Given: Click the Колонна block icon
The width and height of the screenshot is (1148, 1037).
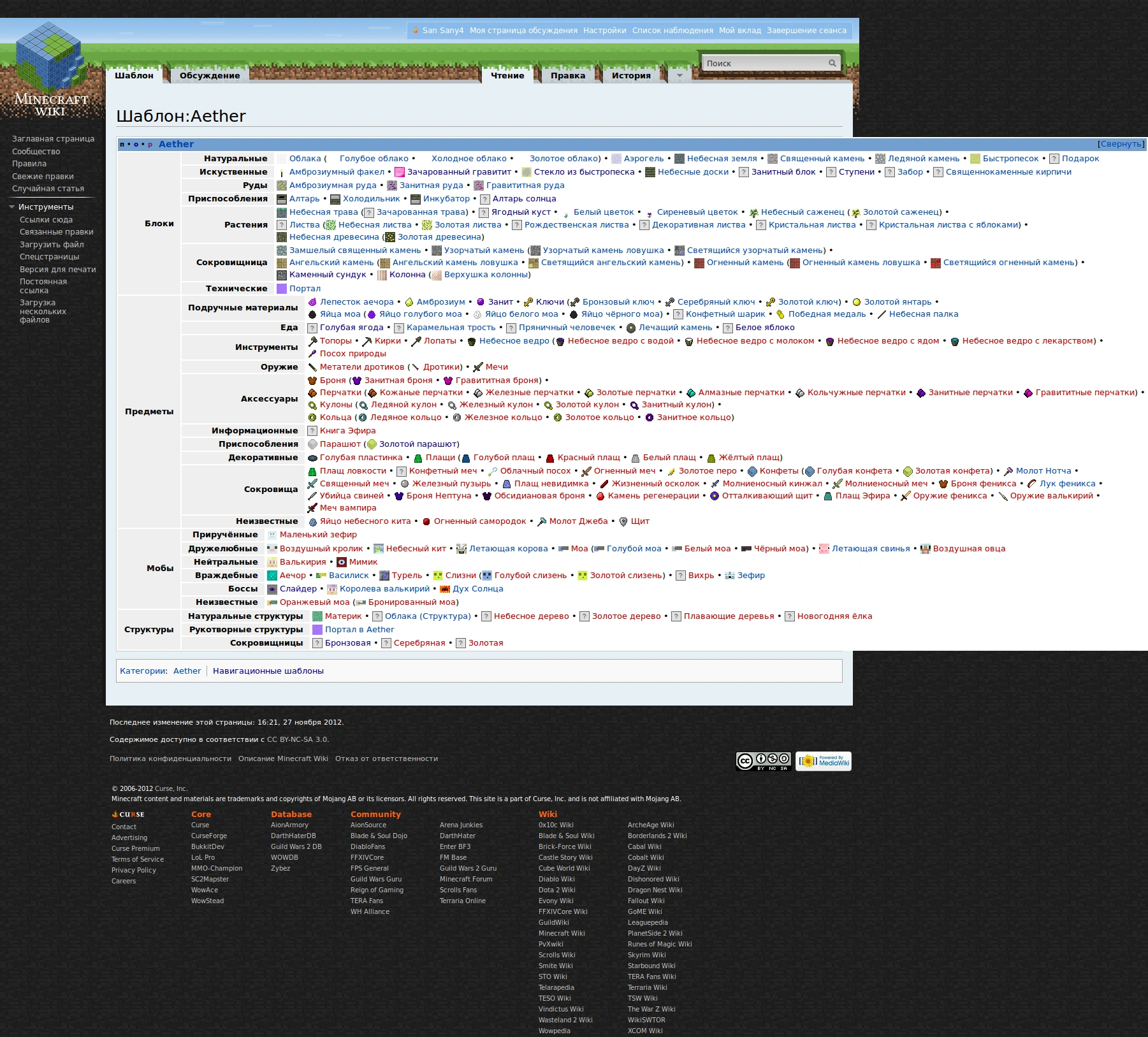Looking at the screenshot, I should point(382,275).
